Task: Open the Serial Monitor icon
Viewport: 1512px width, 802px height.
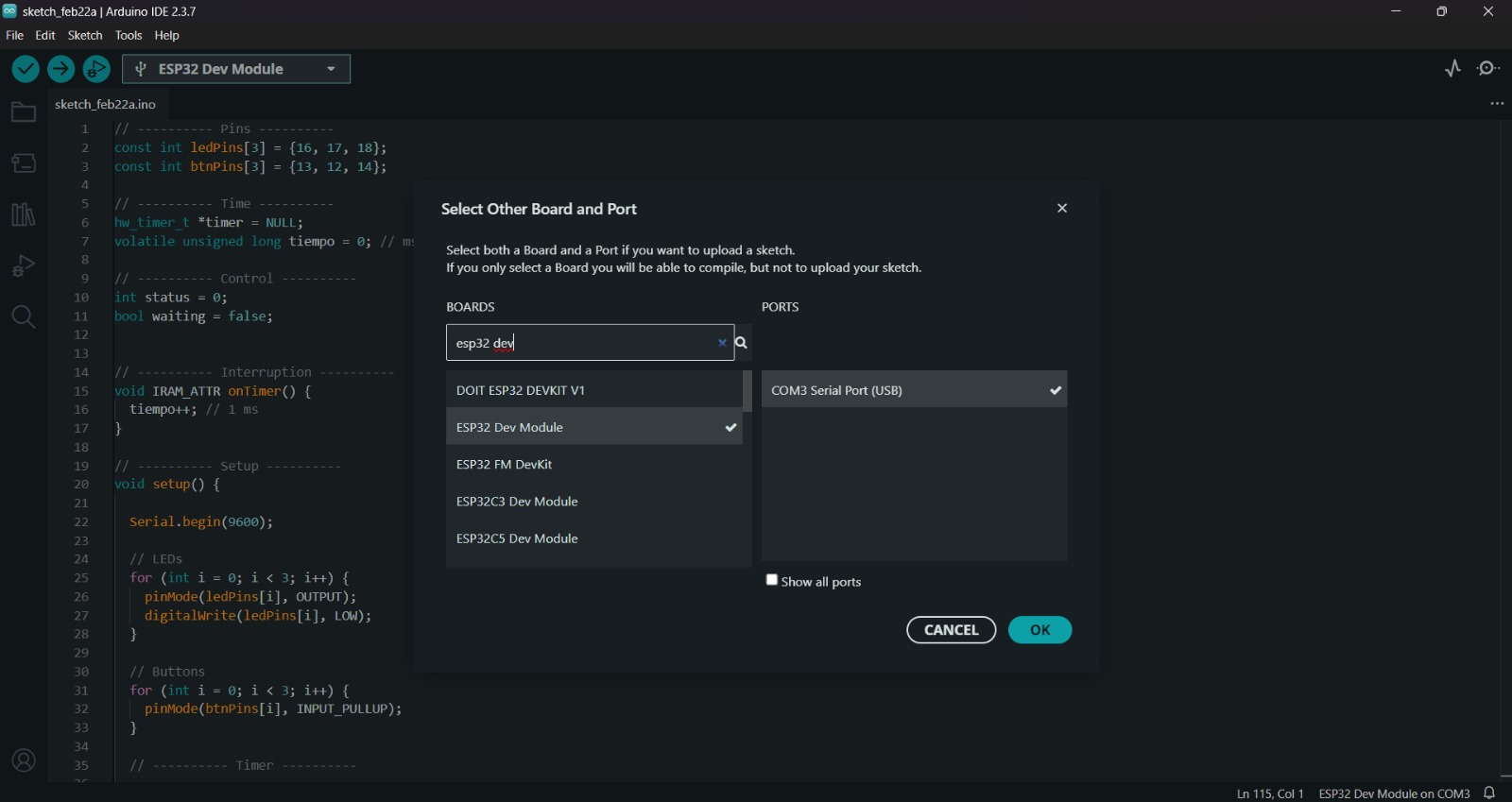Action: click(x=1489, y=69)
